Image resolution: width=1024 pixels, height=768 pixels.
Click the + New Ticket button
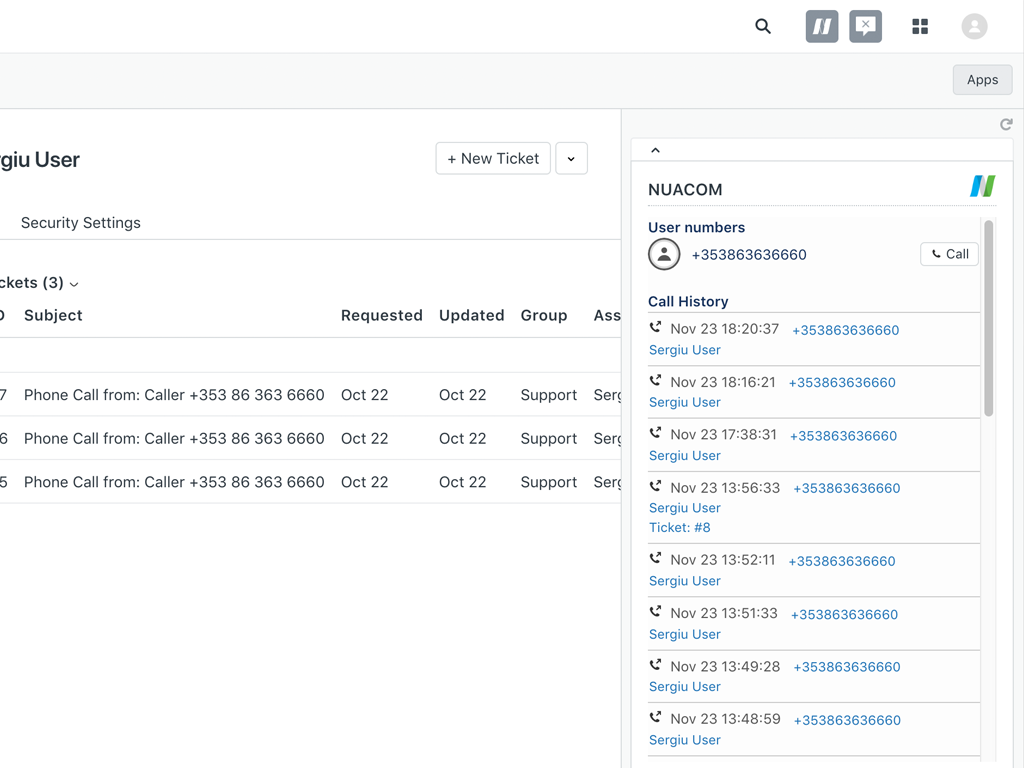pyautogui.click(x=493, y=159)
